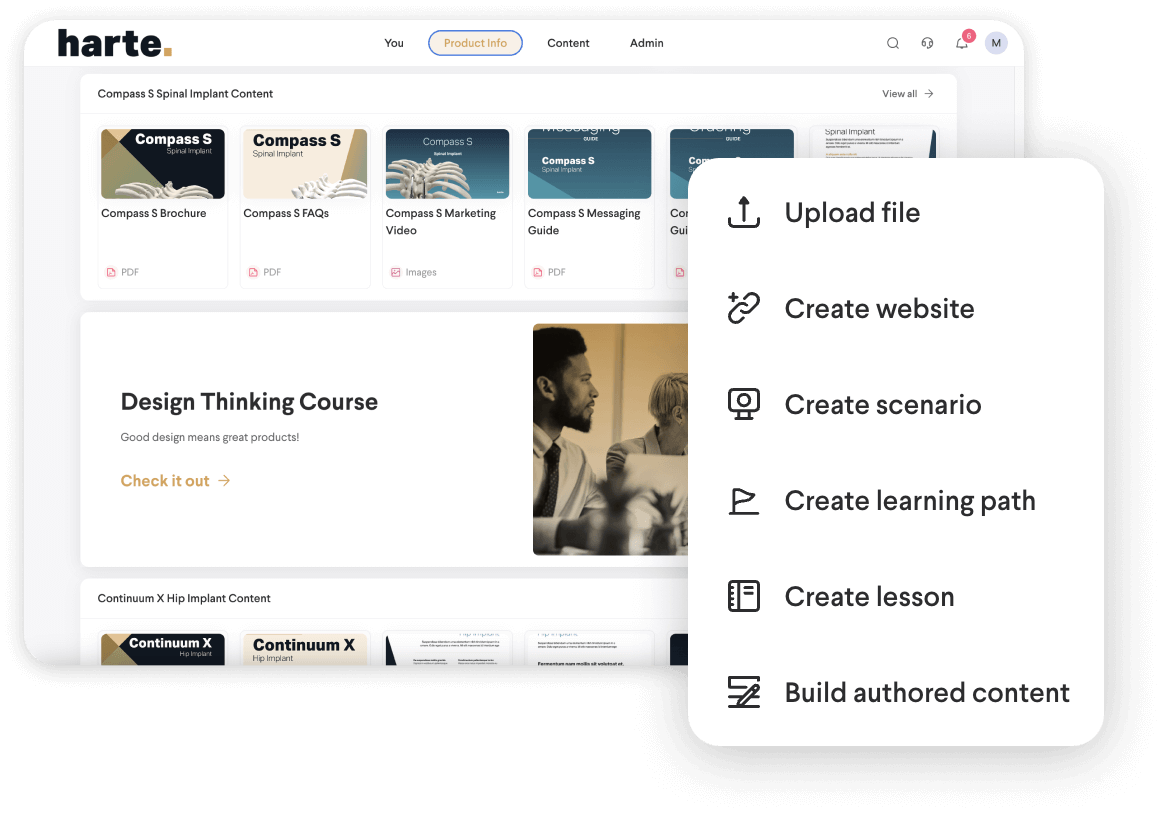The width and height of the screenshot is (1168, 818).
Task: Open the notifications bell
Action: (x=962, y=43)
